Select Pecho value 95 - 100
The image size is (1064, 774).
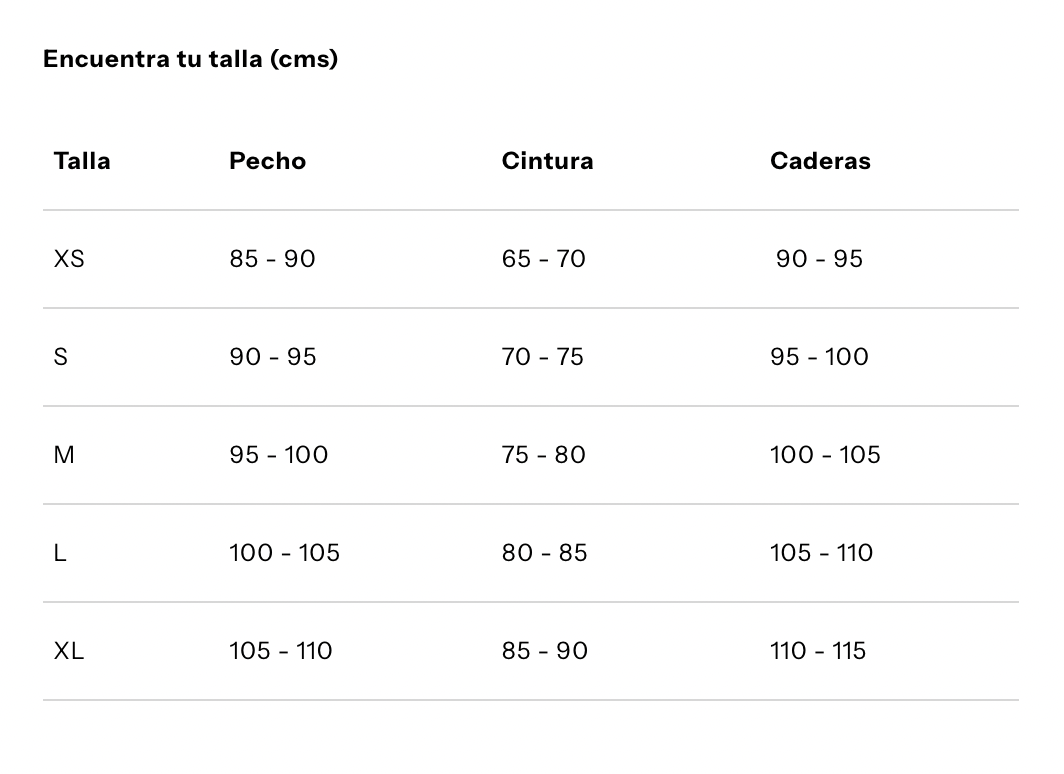tap(278, 454)
